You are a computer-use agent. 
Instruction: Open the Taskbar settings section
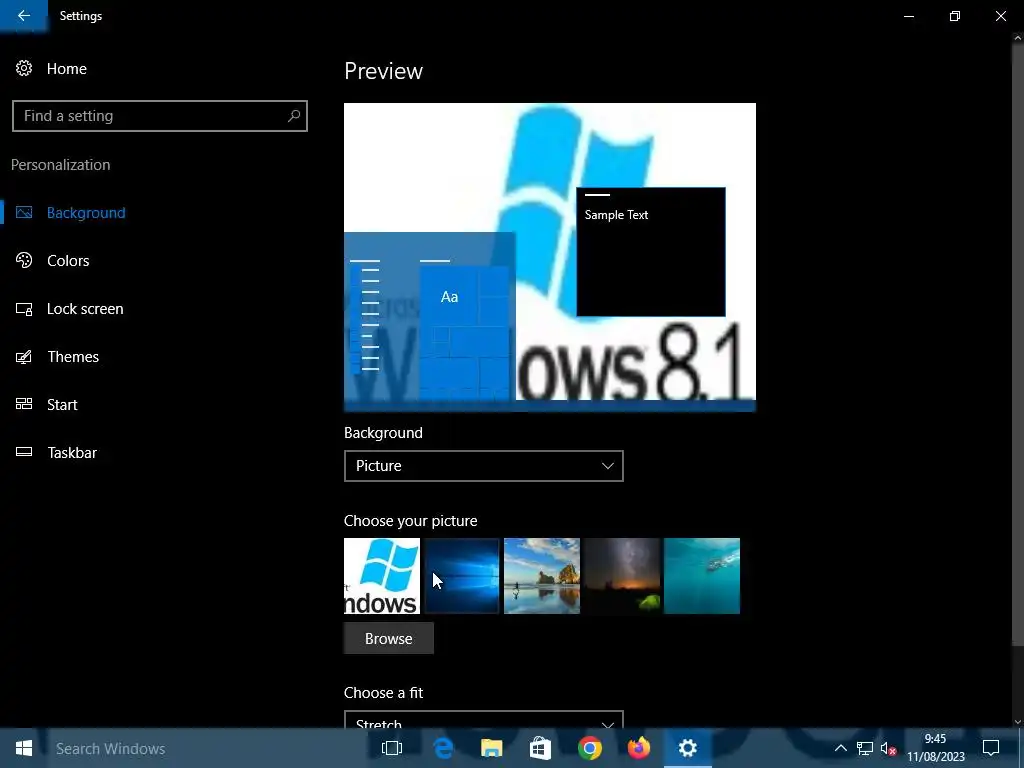point(72,453)
